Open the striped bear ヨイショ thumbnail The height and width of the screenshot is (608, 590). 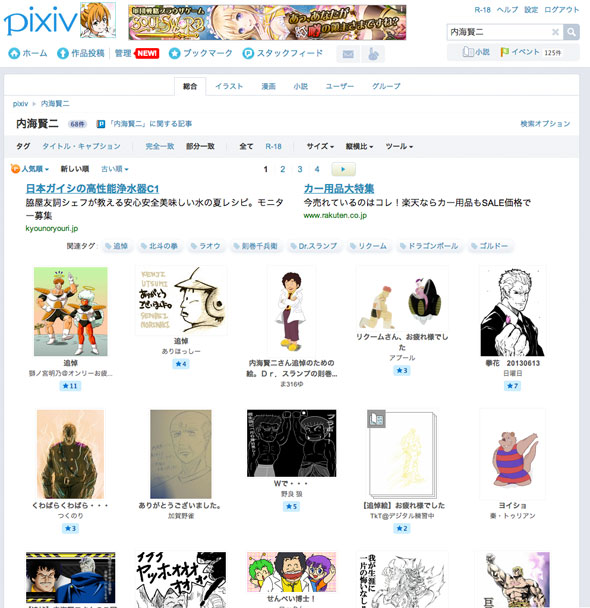pyautogui.click(x=512, y=454)
